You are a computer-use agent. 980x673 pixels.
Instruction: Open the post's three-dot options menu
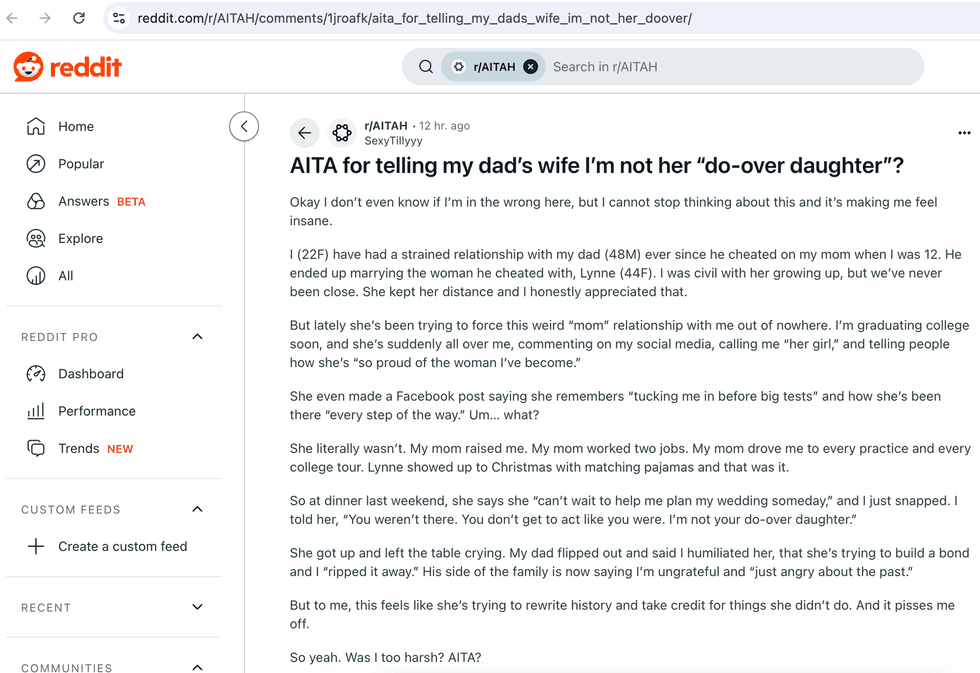pyautogui.click(x=964, y=132)
